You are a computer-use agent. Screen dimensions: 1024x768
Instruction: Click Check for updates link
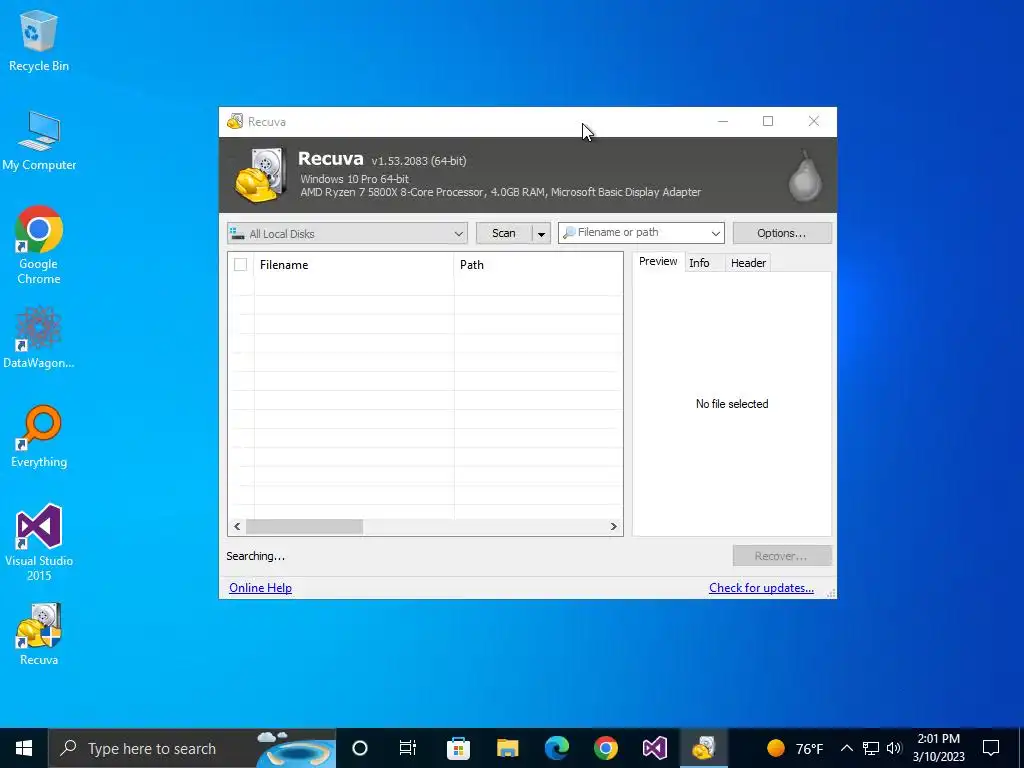761,588
